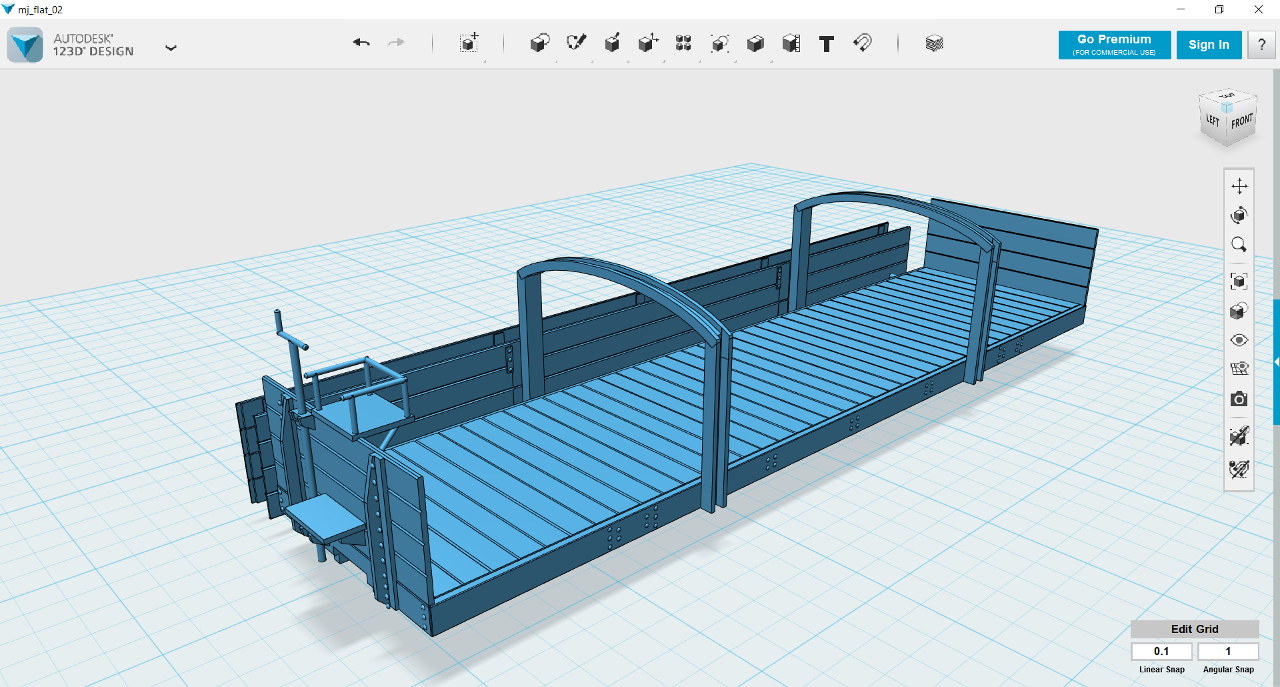Toggle grid visibility icon
The height and width of the screenshot is (687, 1280).
tap(1239, 369)
